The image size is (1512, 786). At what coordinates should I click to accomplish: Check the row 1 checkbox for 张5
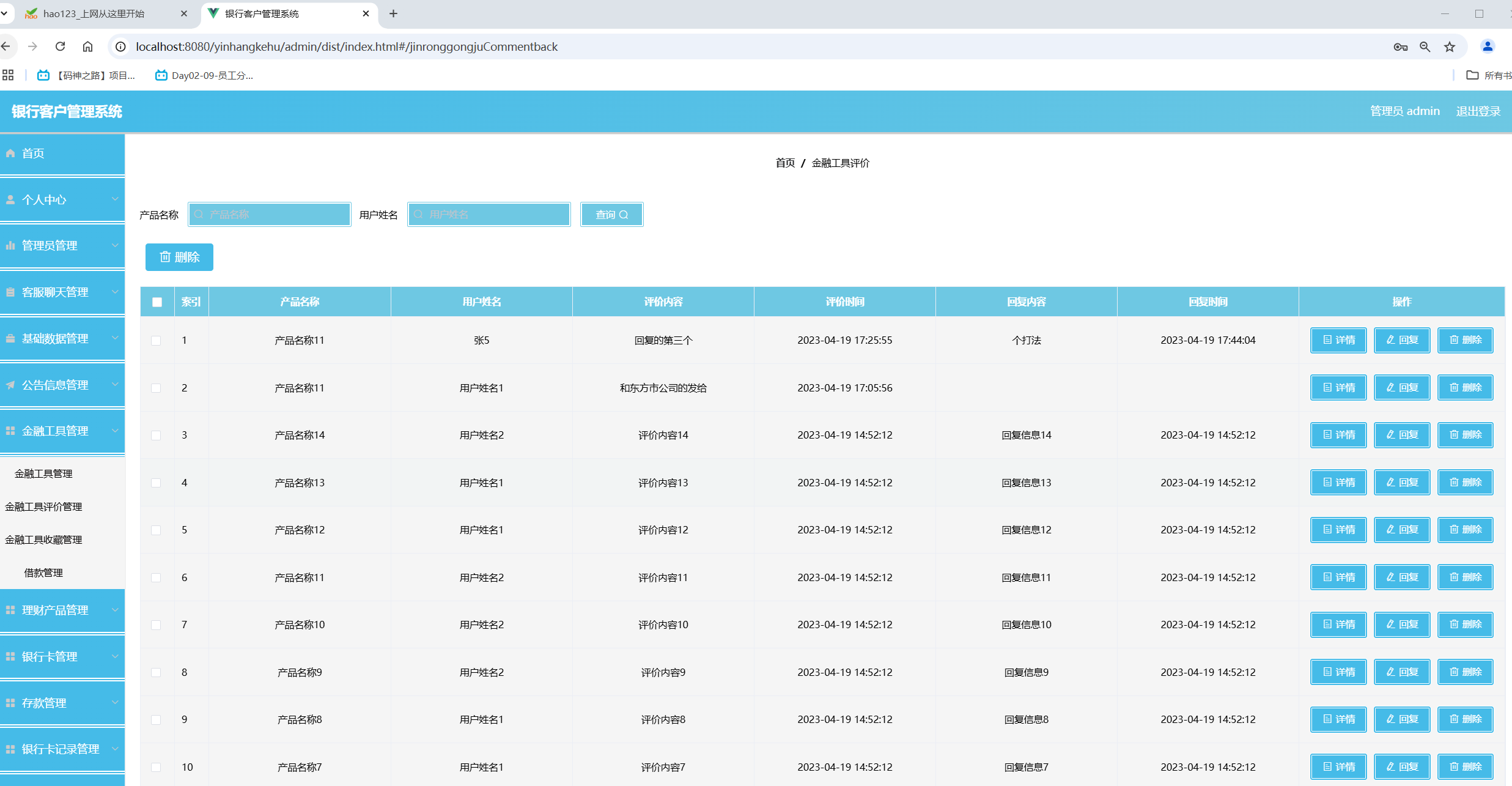(156, 341)
